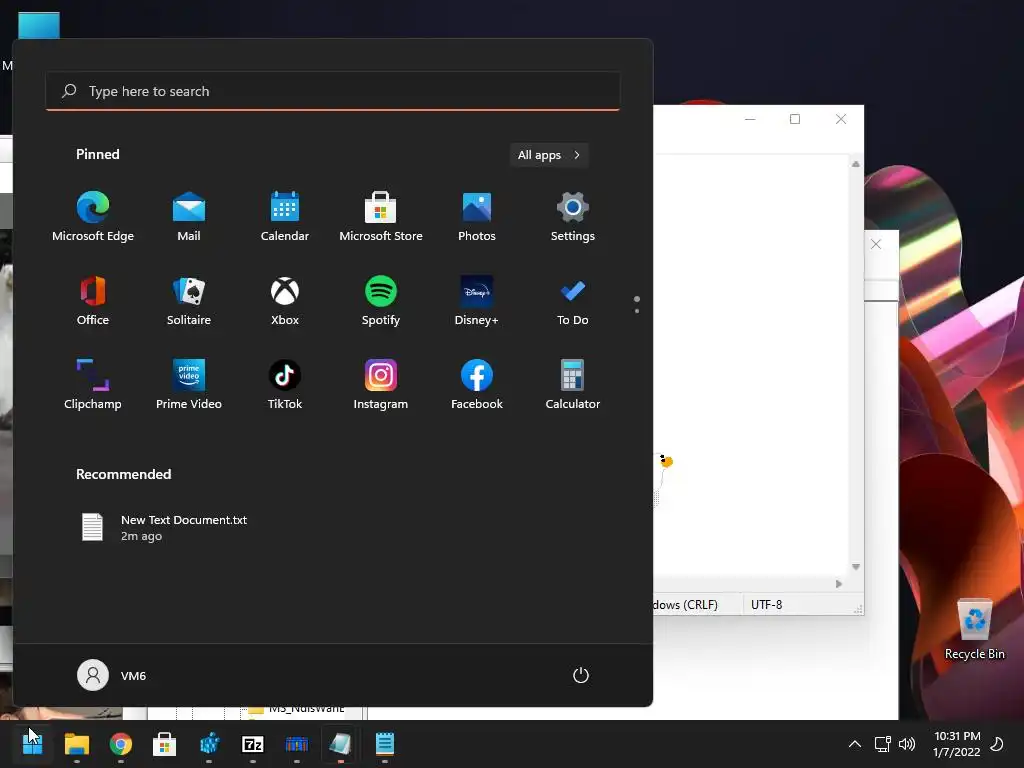Viewport: 1024px width, 768px height.
Task: Open network status in system tray
Action: point(882,744)
